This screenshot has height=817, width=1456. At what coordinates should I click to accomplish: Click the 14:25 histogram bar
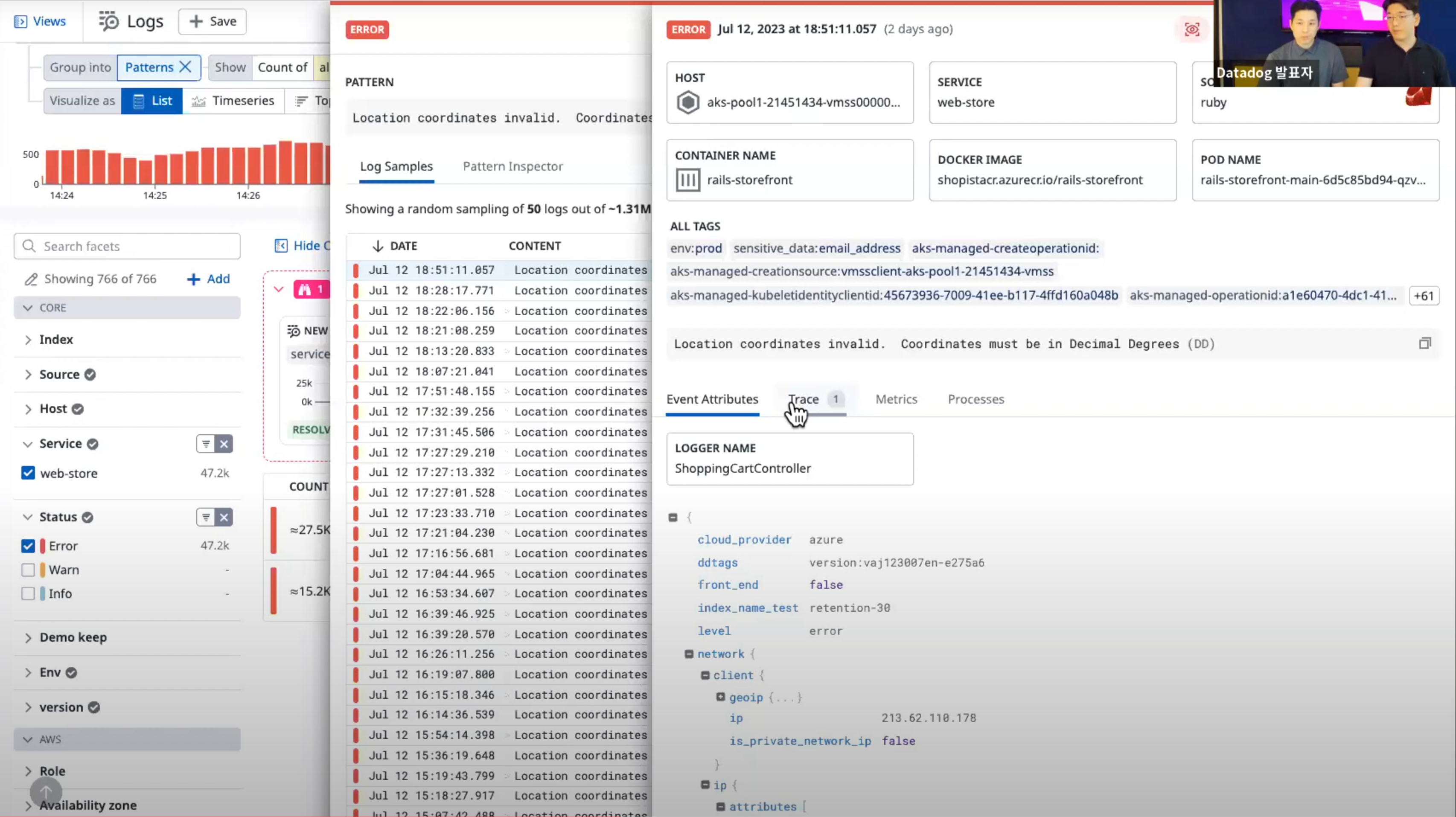[161, 169]
